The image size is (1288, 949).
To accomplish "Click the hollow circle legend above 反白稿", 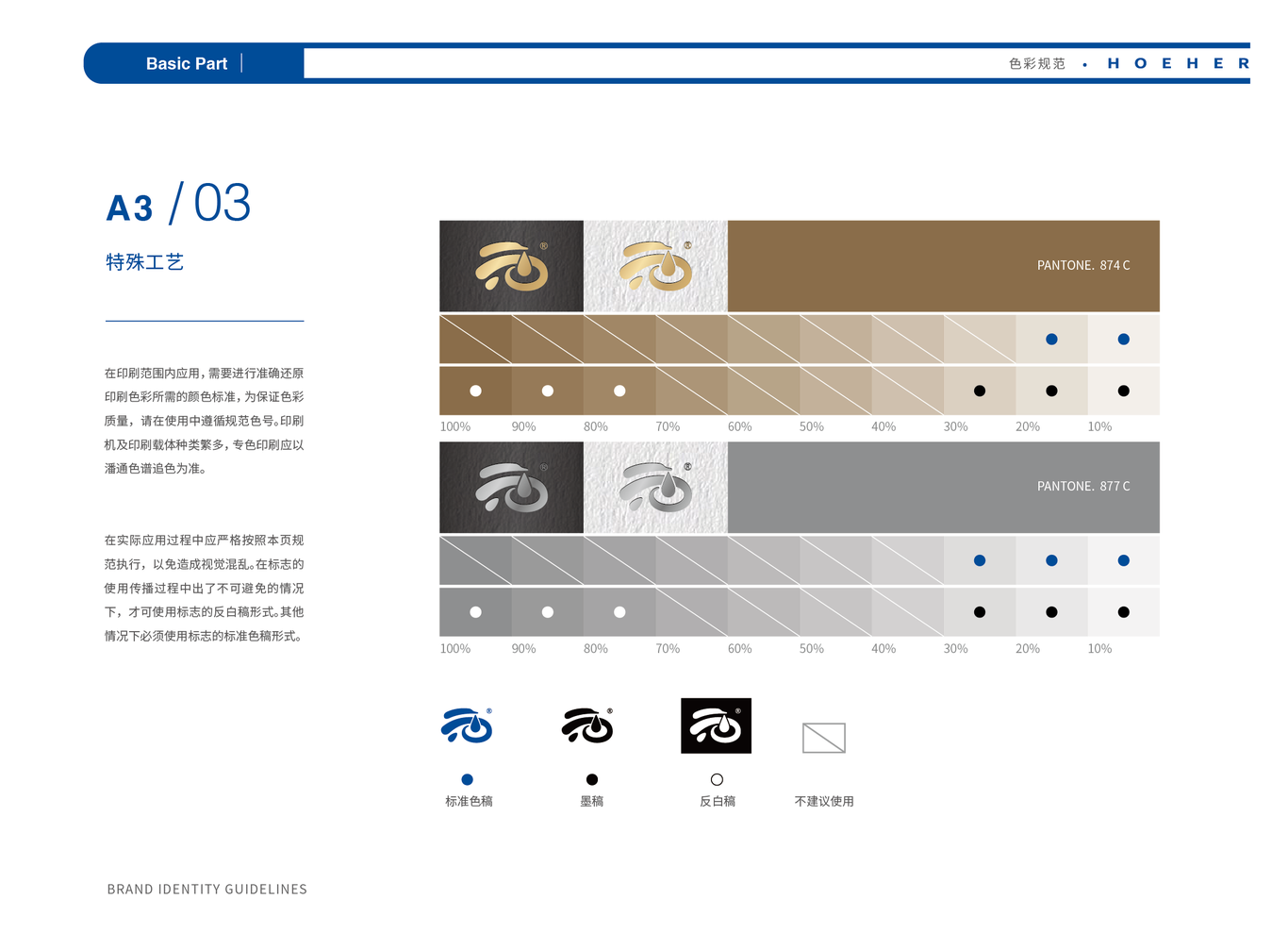I will [717, 779].
